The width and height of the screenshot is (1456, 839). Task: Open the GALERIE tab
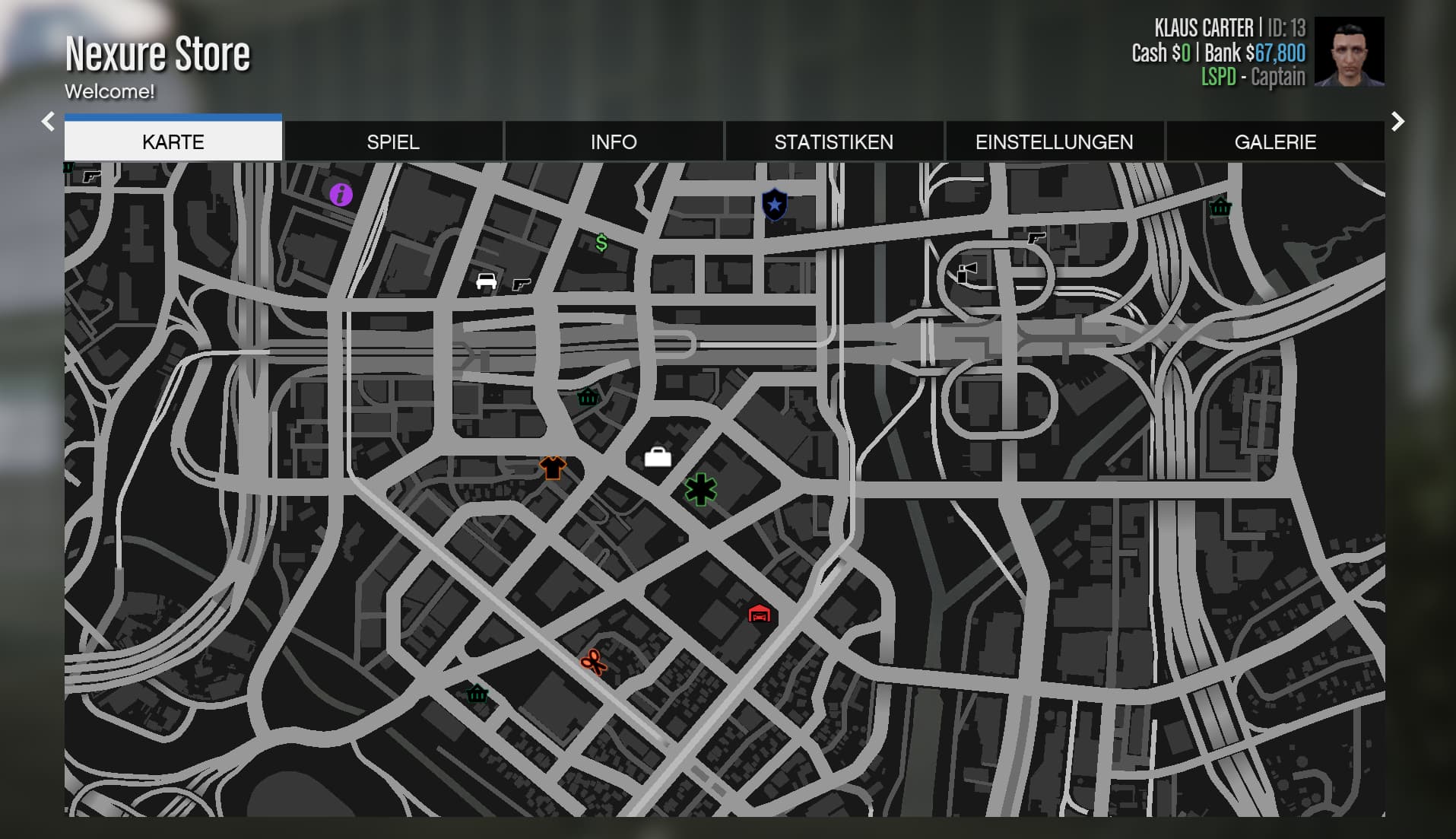pyautogui.click(x=1275, y=141)
